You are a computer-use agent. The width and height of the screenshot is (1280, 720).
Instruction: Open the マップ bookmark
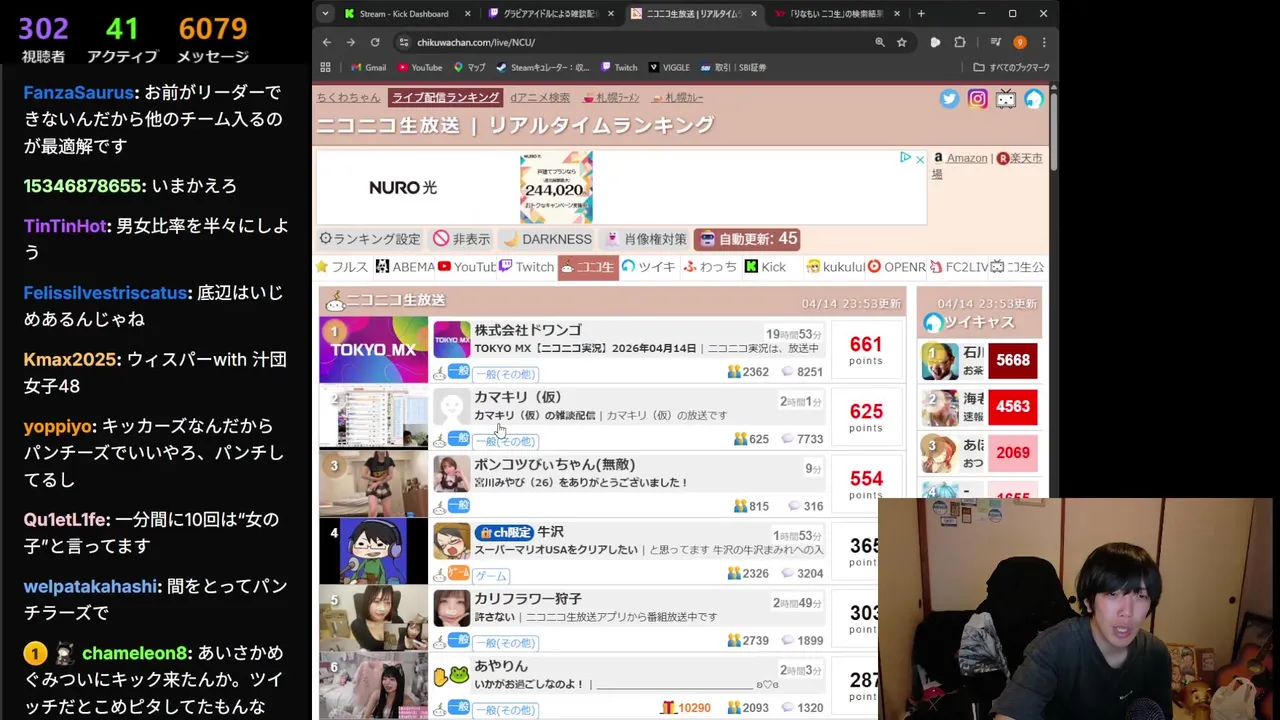[x=470, y=67]
